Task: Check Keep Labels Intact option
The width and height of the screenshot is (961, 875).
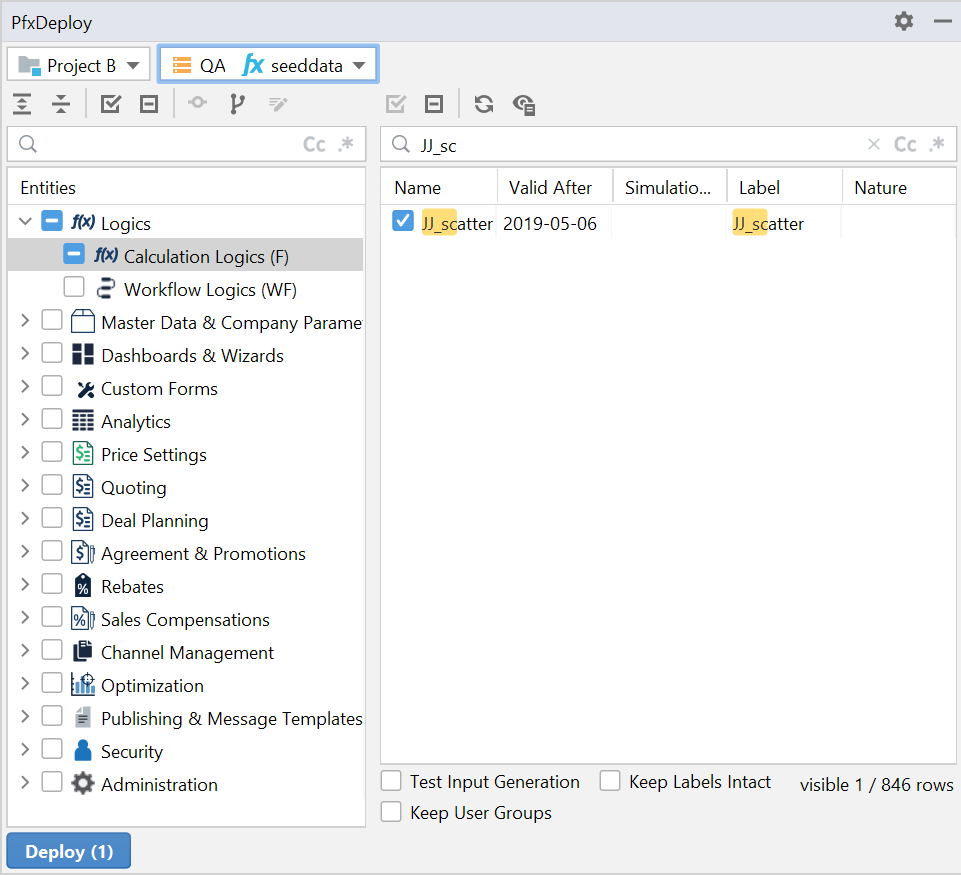Action: pos(610,781)
